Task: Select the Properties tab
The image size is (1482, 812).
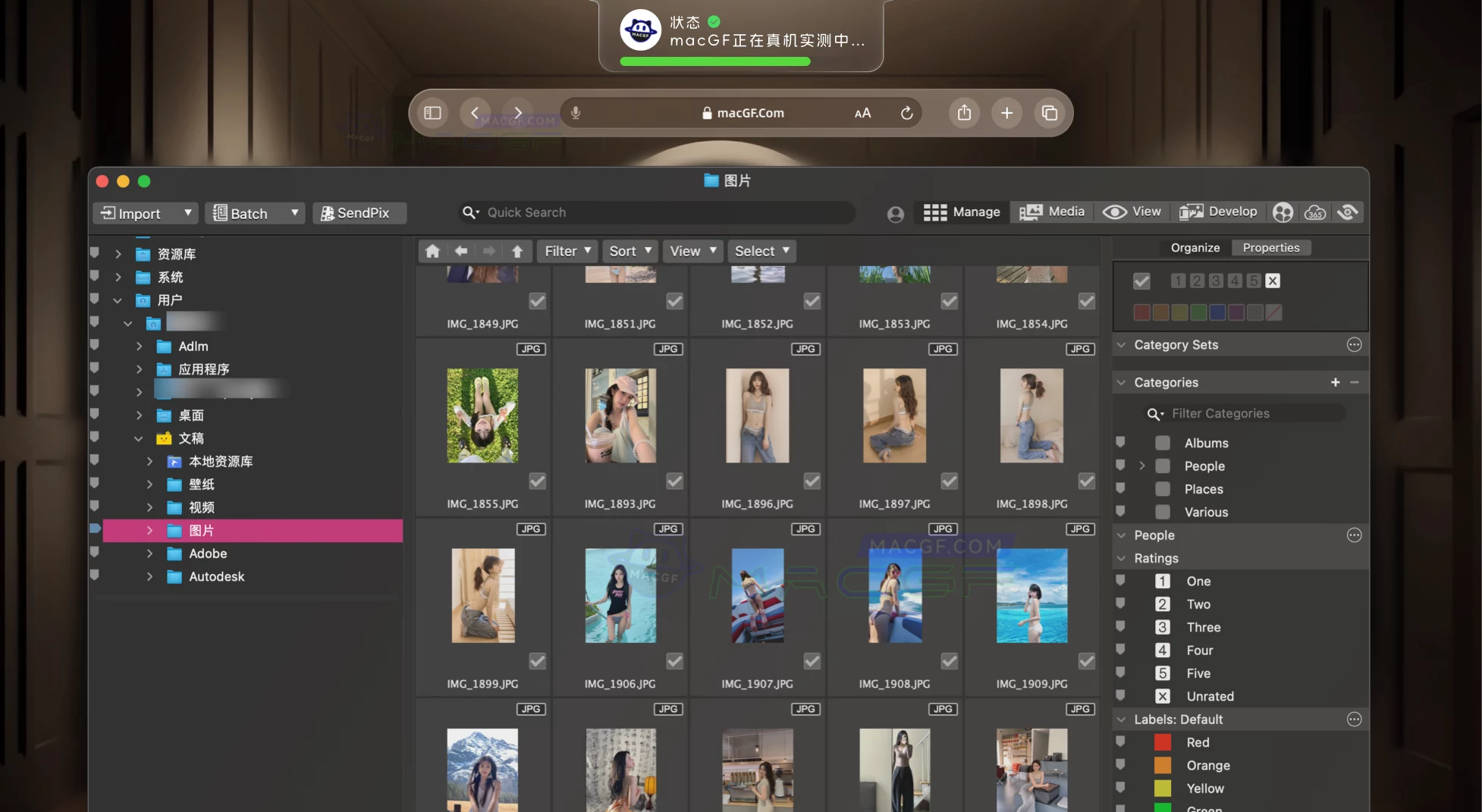Action: click(1271, 248)
